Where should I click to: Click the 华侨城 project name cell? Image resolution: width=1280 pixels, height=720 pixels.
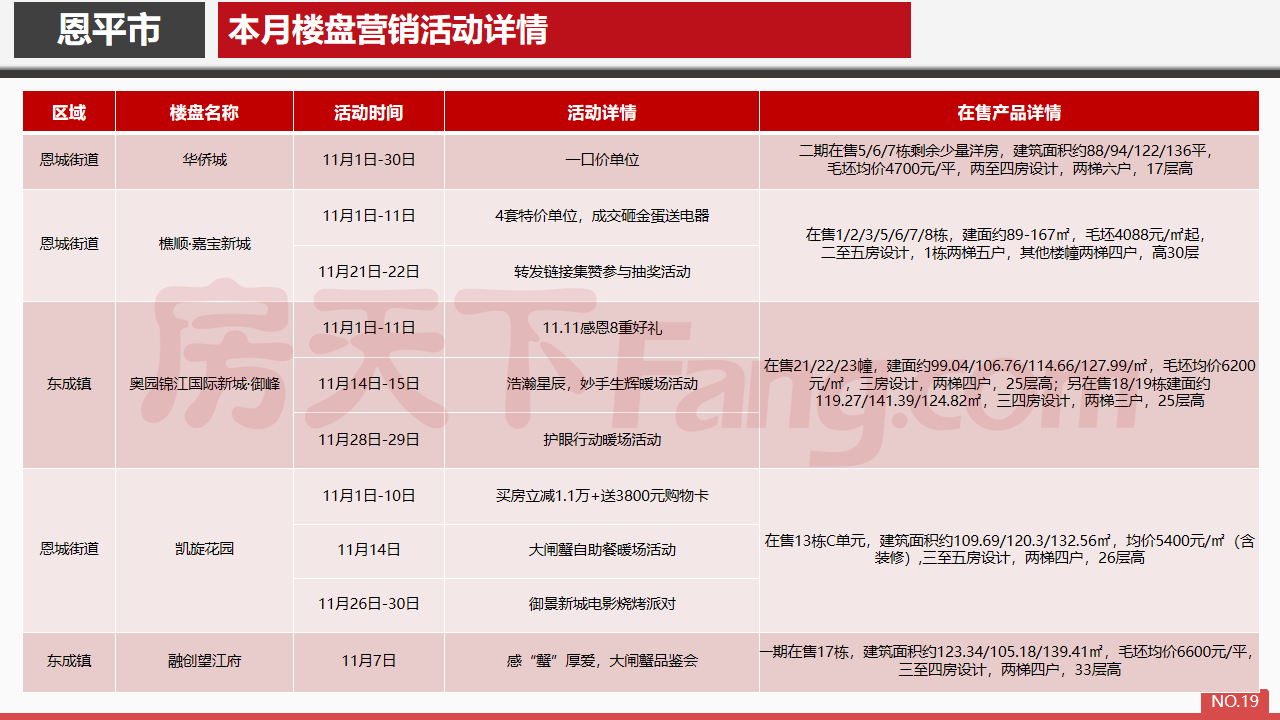pyautogui.click(x=204, y=160)
